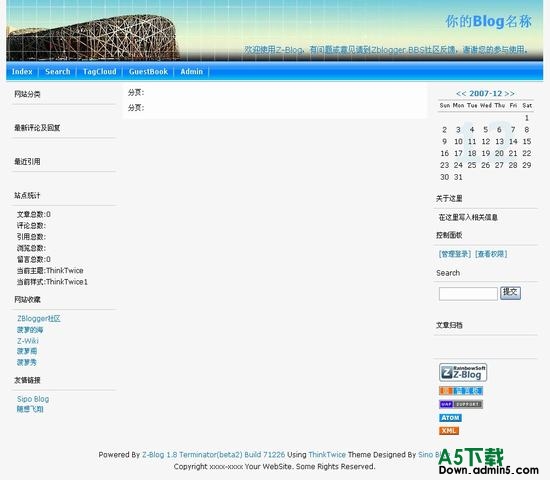The width and height of the screenshot is (550, 480).
Task: Click the Sun column header in calendar
Action: [445, 105]
